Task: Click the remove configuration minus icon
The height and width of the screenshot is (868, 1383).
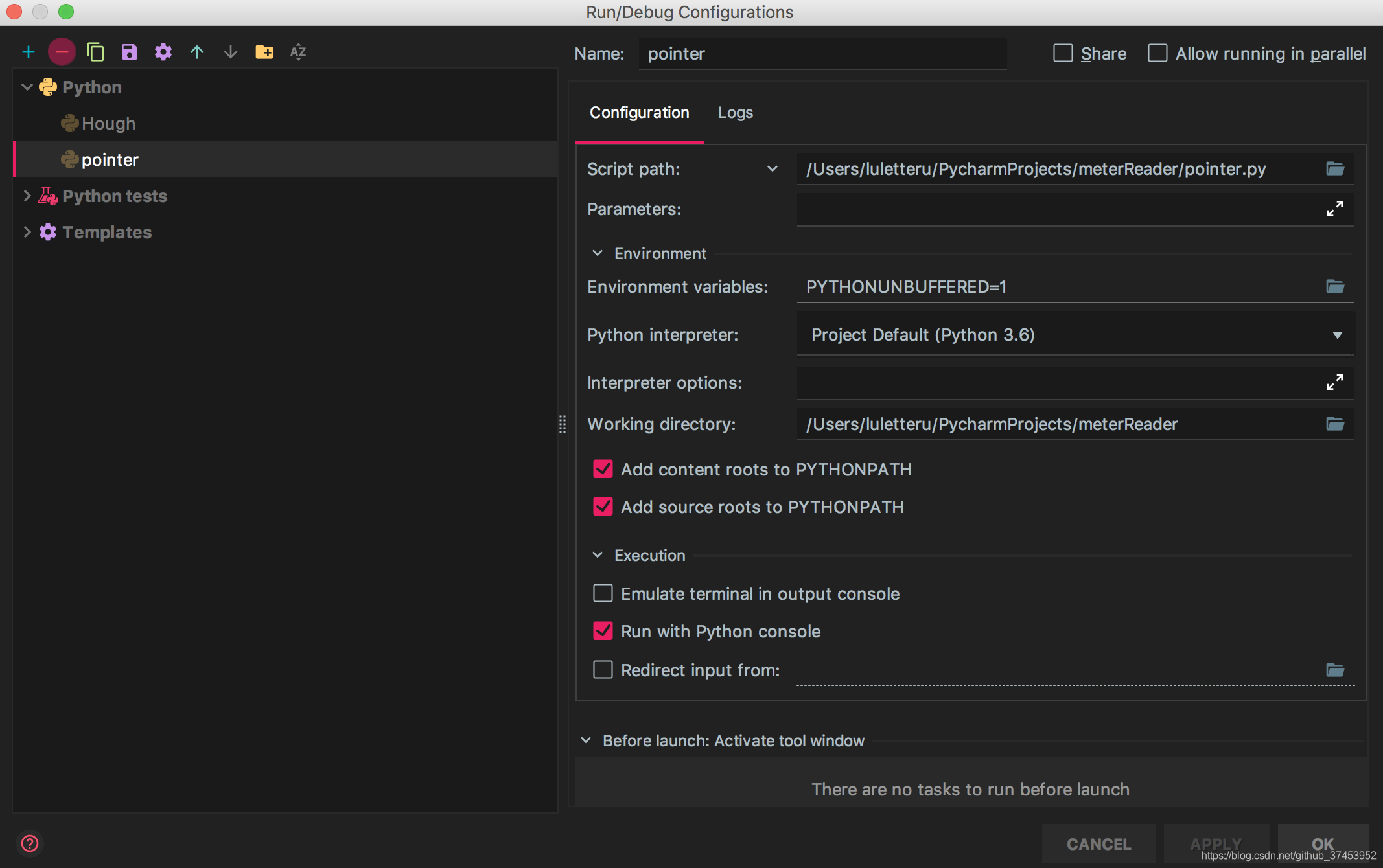Action: [x=62, y=52]
